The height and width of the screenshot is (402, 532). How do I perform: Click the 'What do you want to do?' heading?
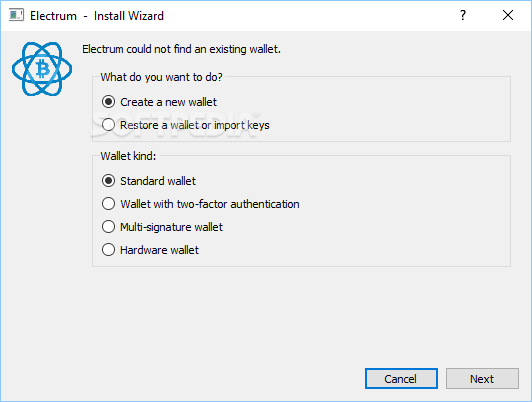(162, 77)
